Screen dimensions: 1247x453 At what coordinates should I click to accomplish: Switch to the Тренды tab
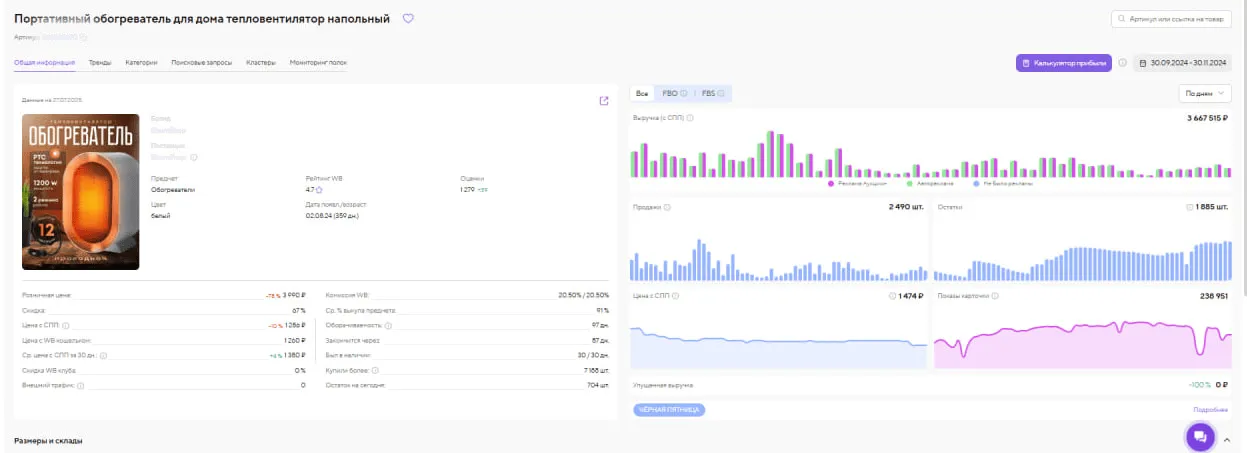[x=100, y=63]
